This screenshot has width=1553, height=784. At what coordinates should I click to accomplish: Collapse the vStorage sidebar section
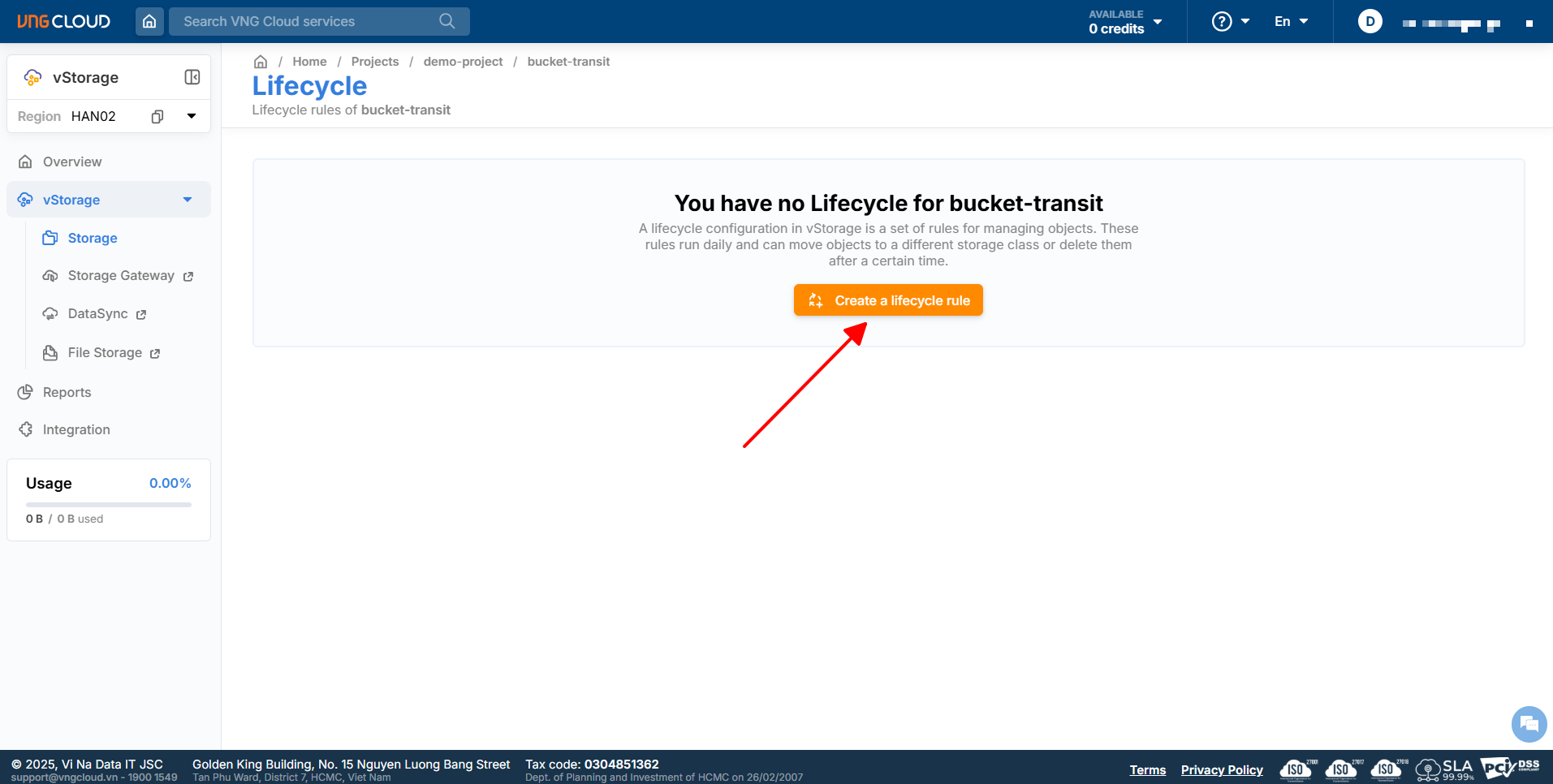[x=188, y=200]
